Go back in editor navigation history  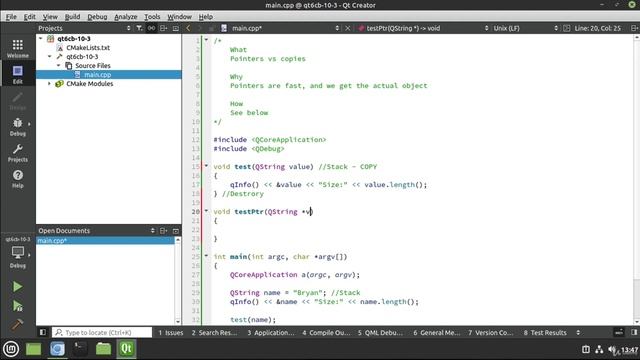click(x=188, y=28)
